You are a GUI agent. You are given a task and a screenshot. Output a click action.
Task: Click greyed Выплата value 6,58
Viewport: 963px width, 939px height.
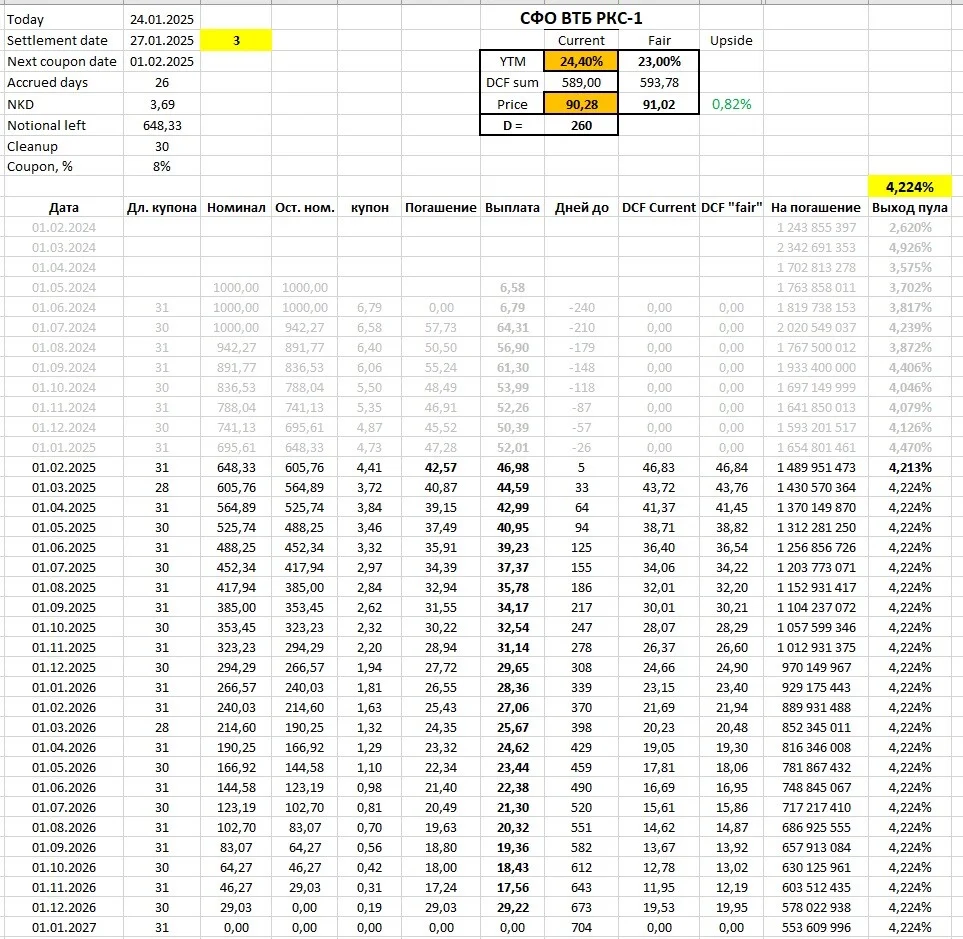coord(513,287)
